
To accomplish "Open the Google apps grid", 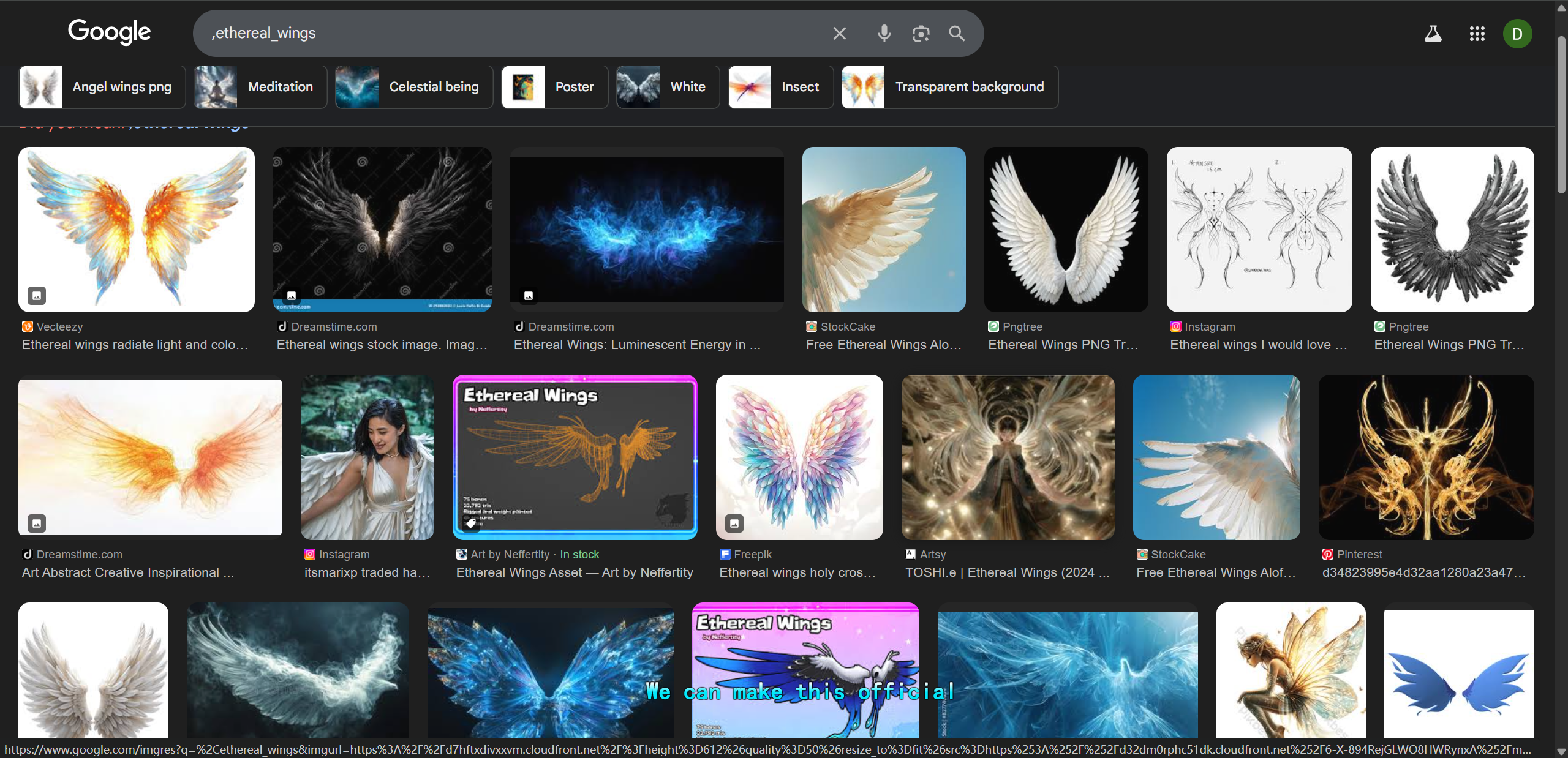I will [x=1477, y=34].
